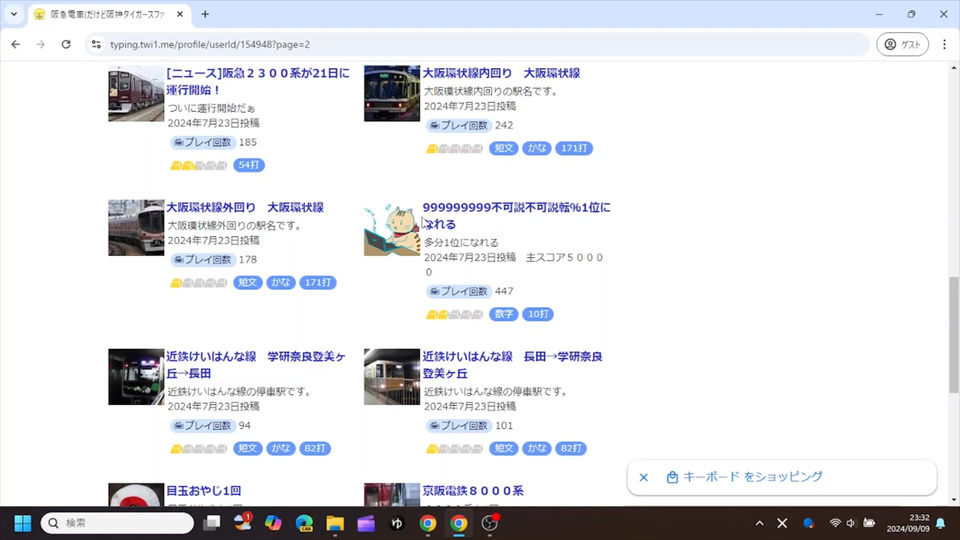
Task: Open the volume speaker tray icon
Action: click(x=850, y=523)
